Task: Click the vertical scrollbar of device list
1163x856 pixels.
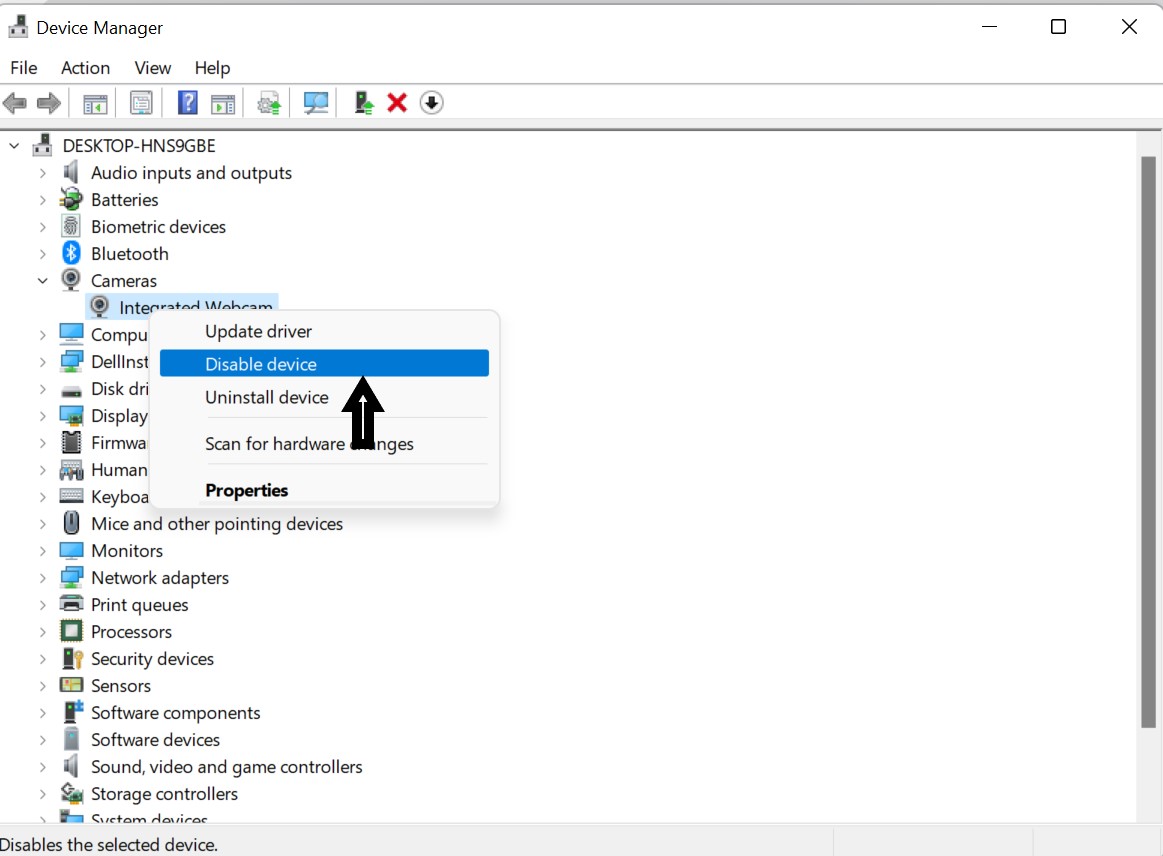Action: 1148,440
